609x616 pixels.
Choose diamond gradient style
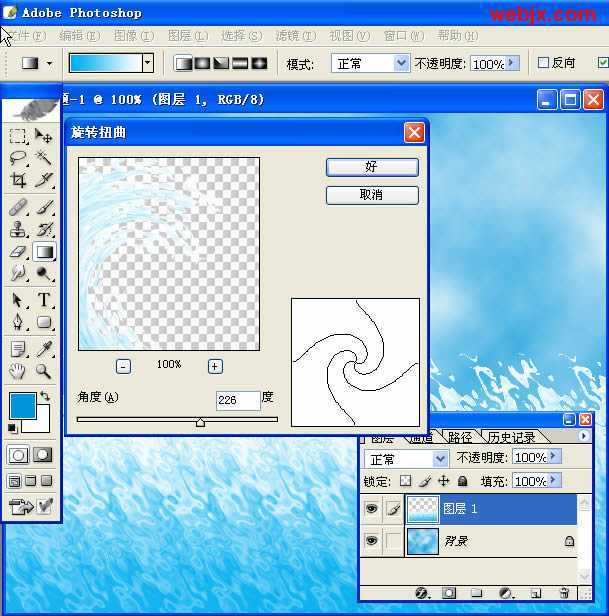259,63
